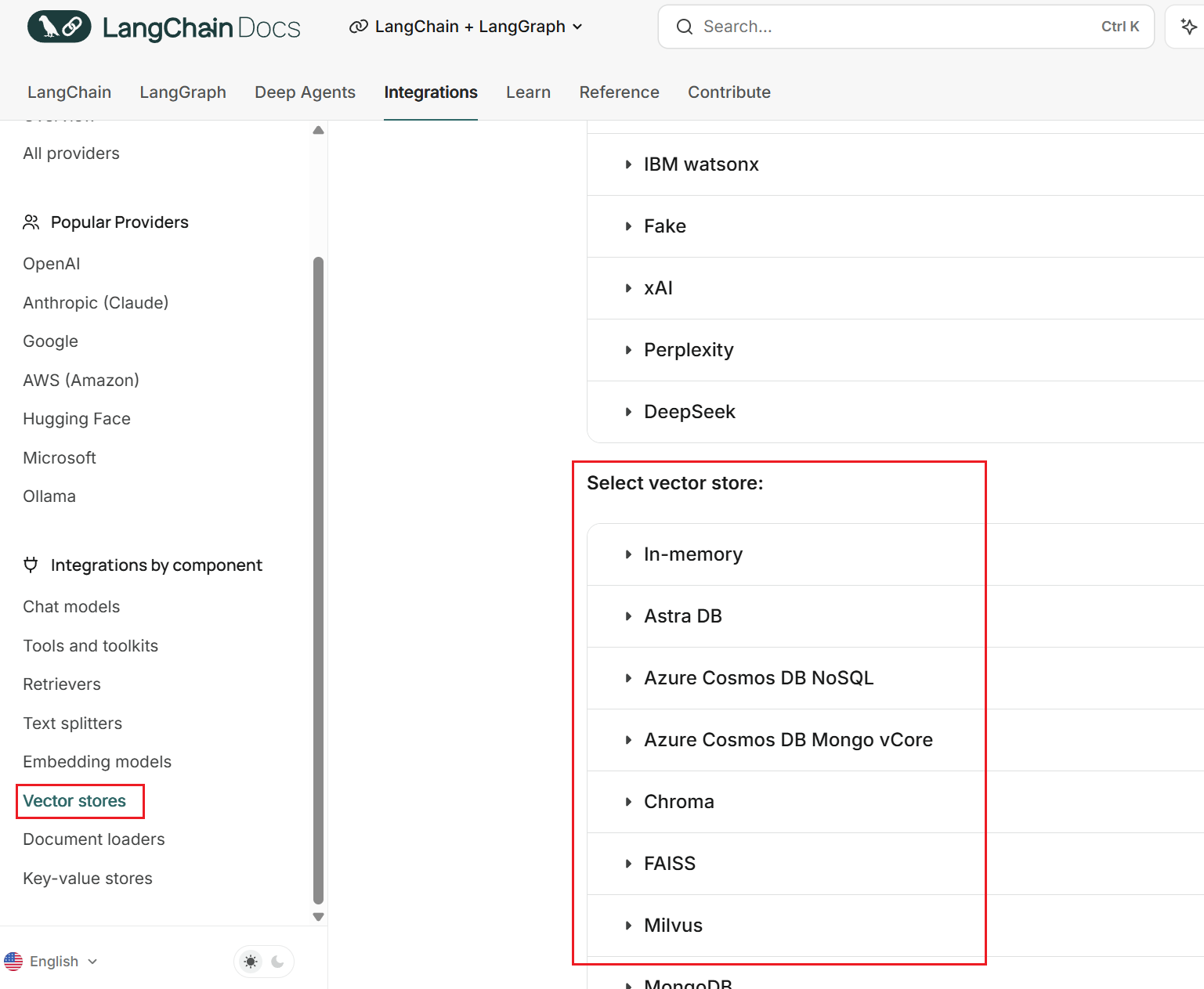Expand the Milvus vector store
This screenshot has width=1204, height=989.
[x=895, y=926]
